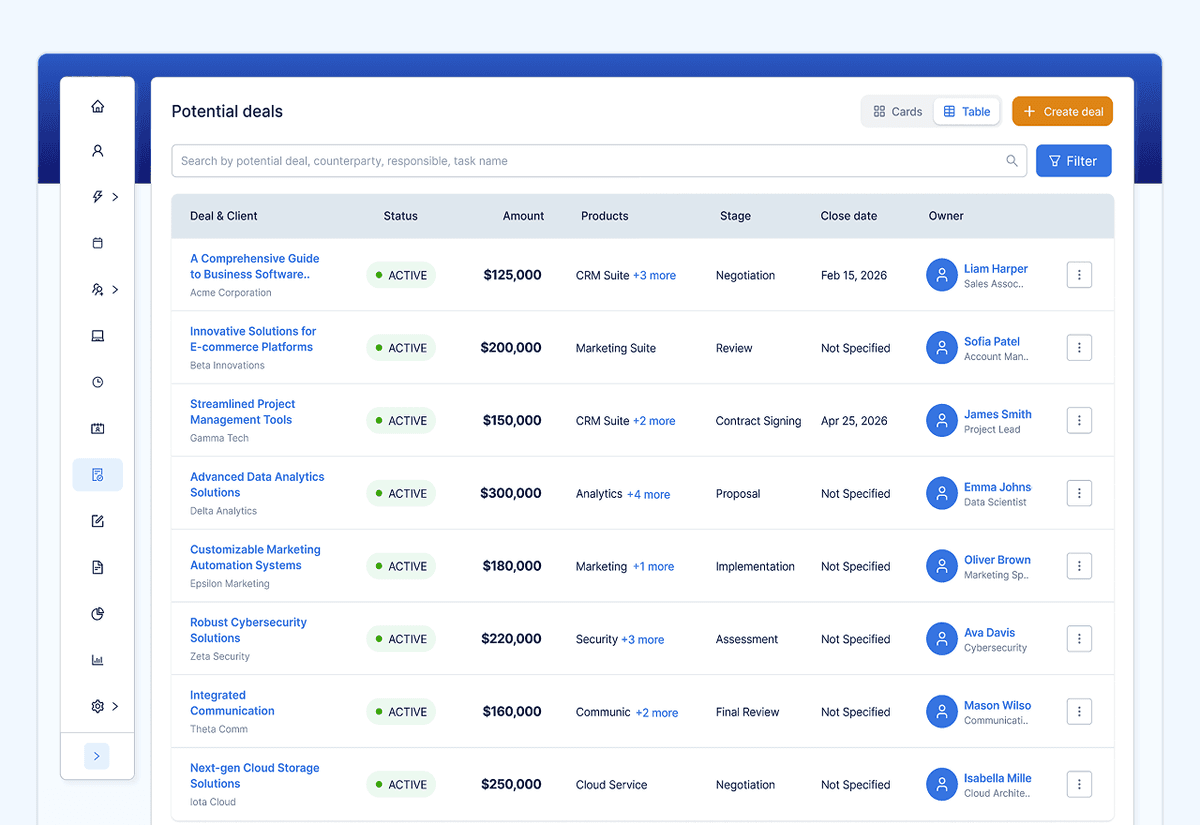Open the Filter button
1200x825 pixels.
click(1073, 161)
